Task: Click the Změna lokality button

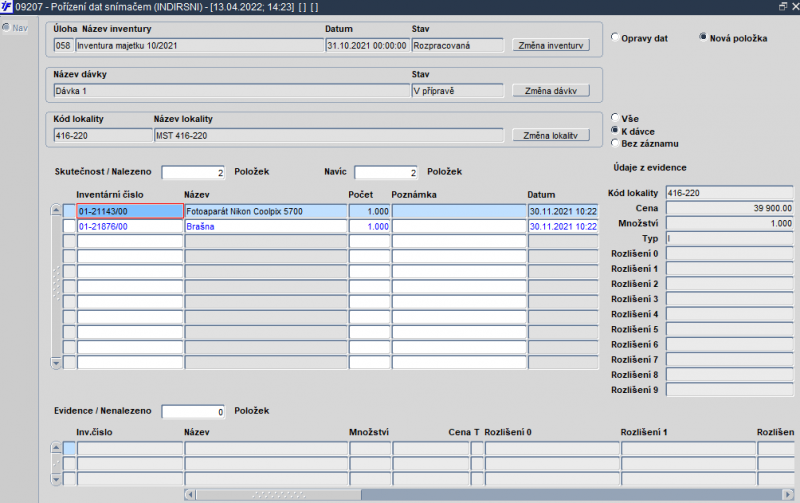Action: pyautogui.click(x=551, y=136)
